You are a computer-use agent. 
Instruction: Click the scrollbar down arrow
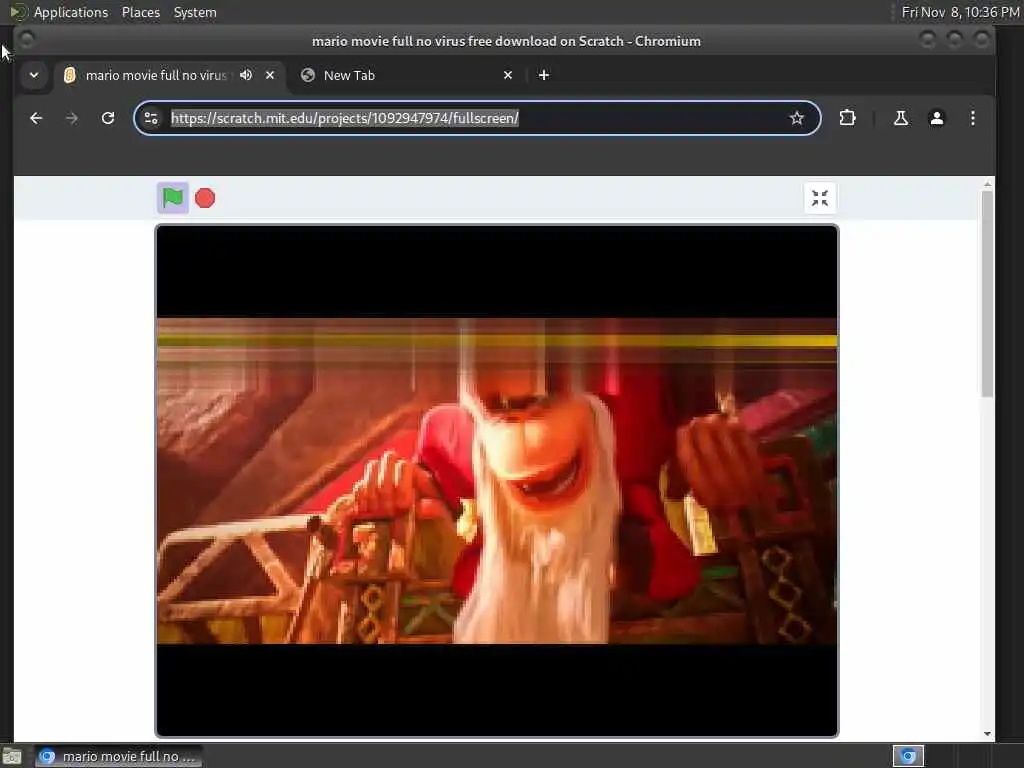pyautogui.click(x=987, y=733)
